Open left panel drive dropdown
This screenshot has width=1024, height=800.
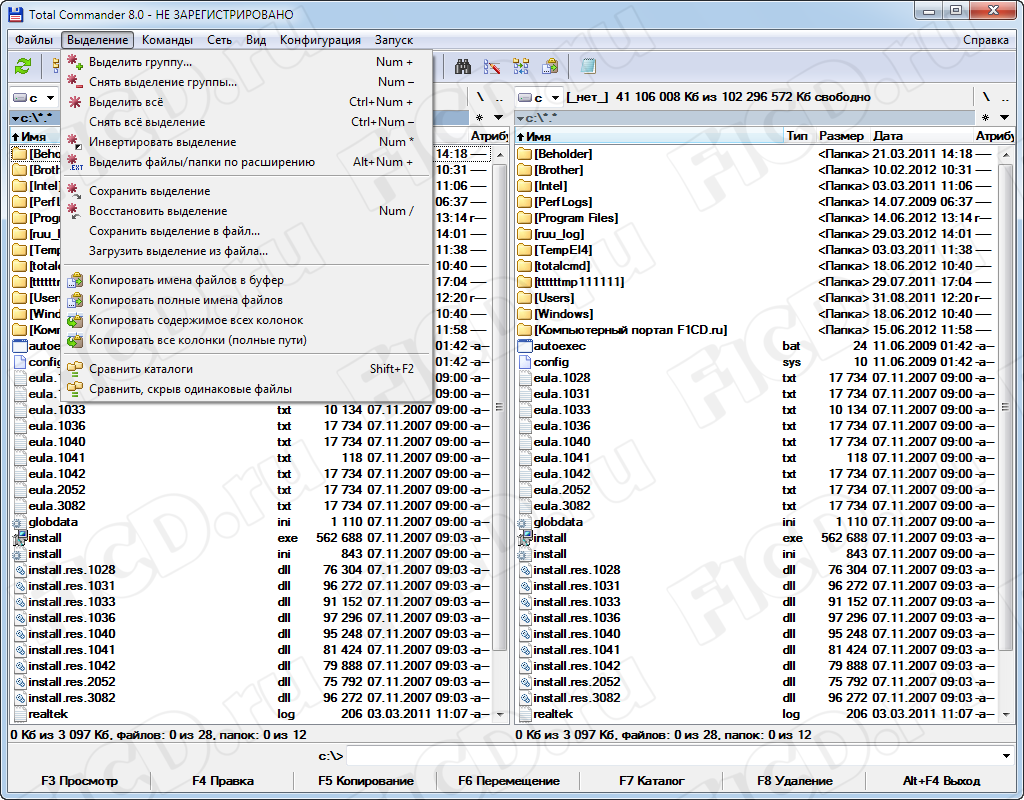[34, 98]
